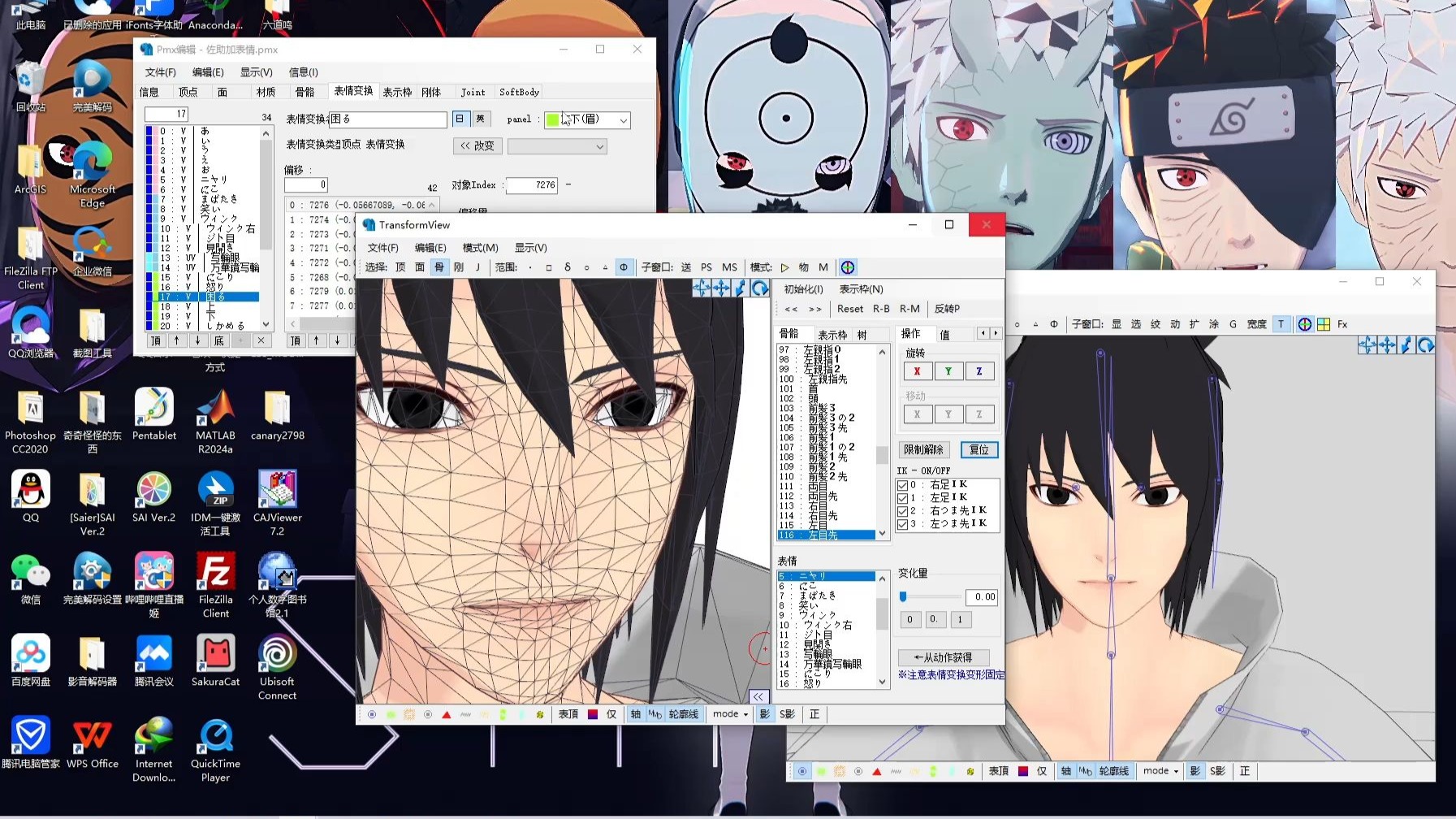This screenshot has height=819, width=1456.
Task: Toggle 轴 axis display in the bottom bar
Action: coord(634,714)
